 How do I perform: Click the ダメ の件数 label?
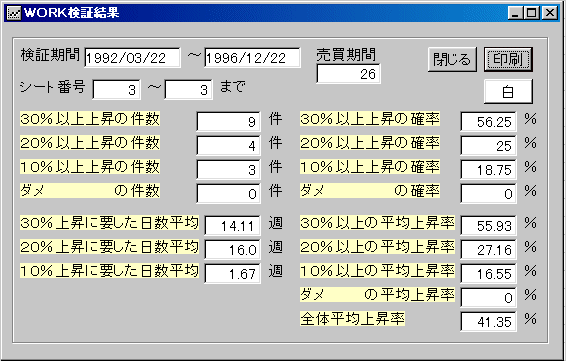pos(90,191)
